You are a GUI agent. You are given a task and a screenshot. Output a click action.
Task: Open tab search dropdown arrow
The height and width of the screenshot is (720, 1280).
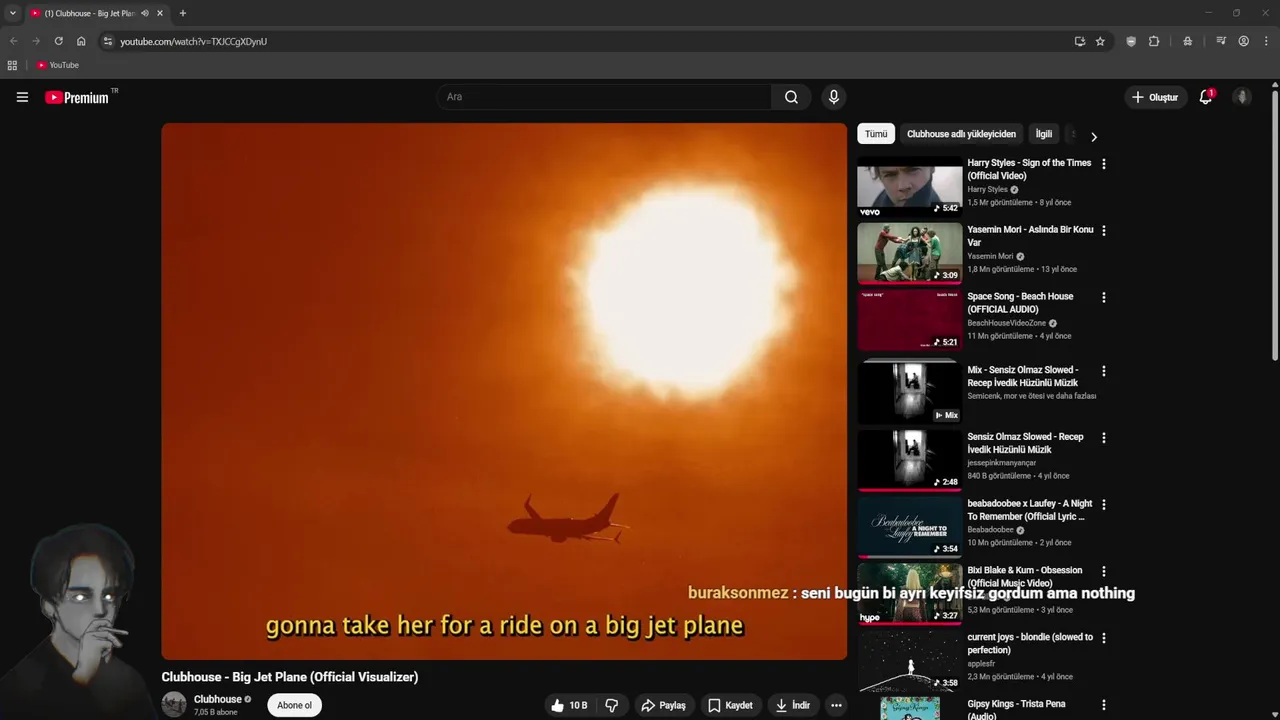pos(12,13)
